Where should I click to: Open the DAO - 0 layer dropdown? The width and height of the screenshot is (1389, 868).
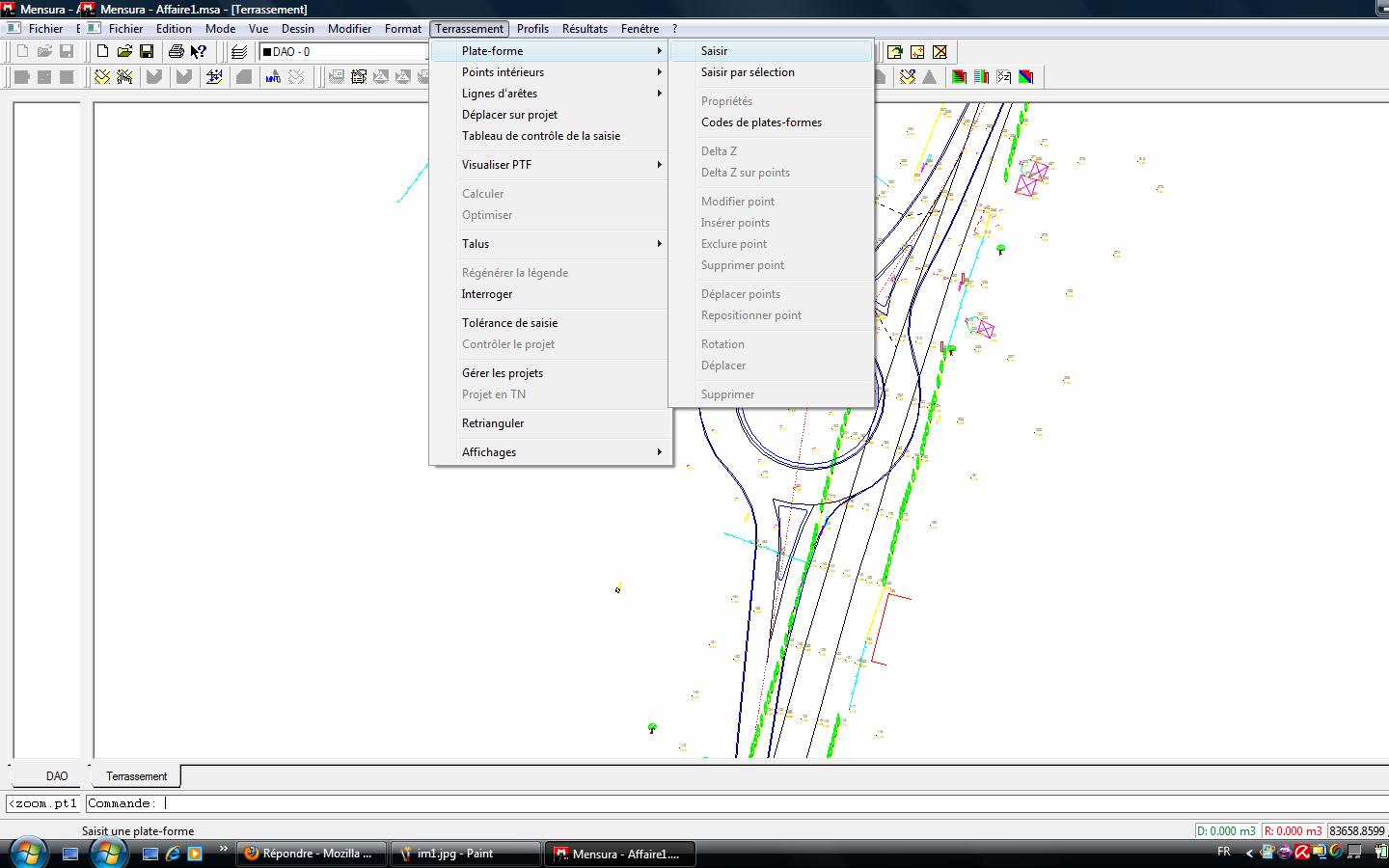tap(343, 52)
